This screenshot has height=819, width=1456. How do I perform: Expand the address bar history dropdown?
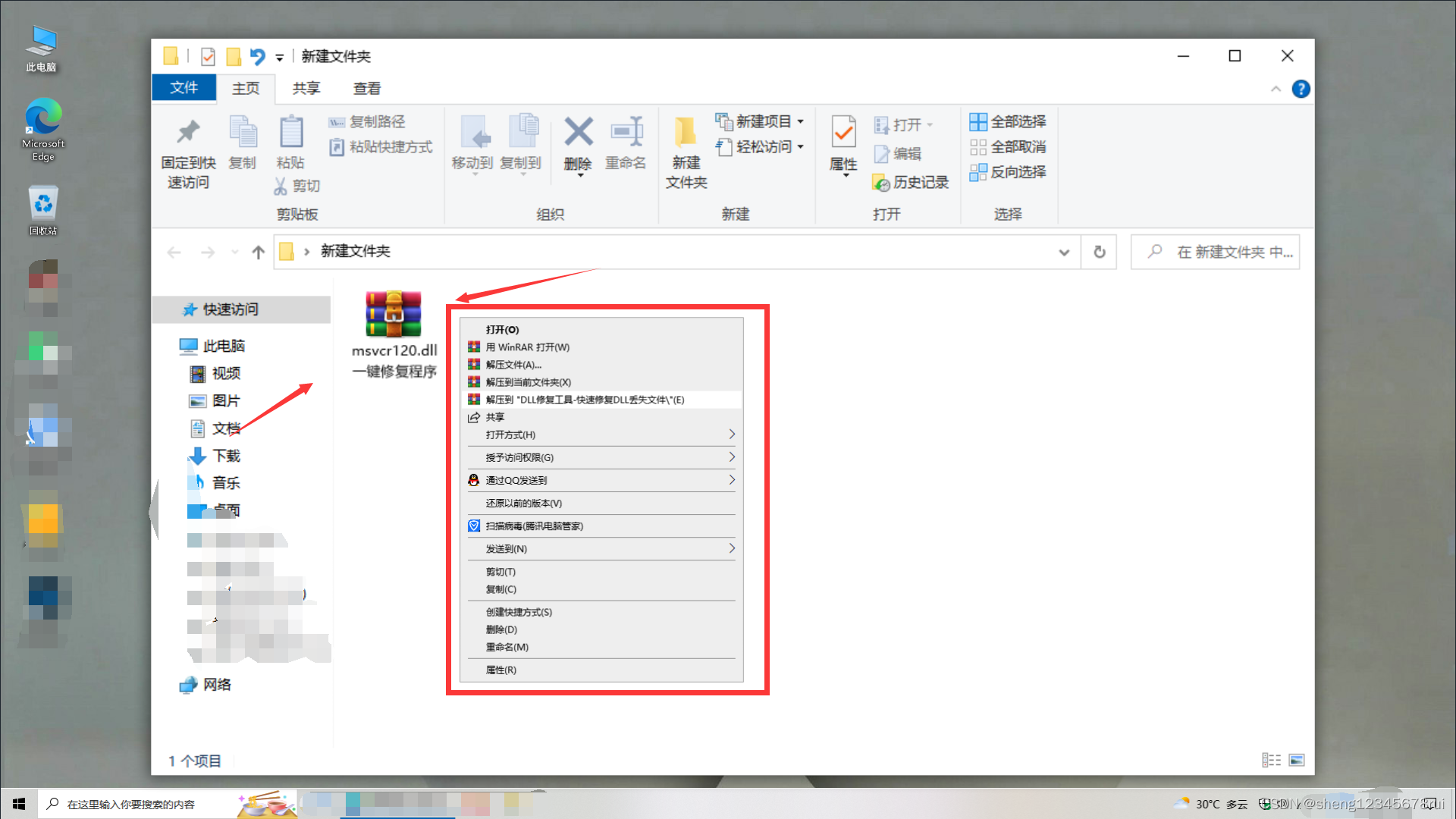coord(1064,252)
